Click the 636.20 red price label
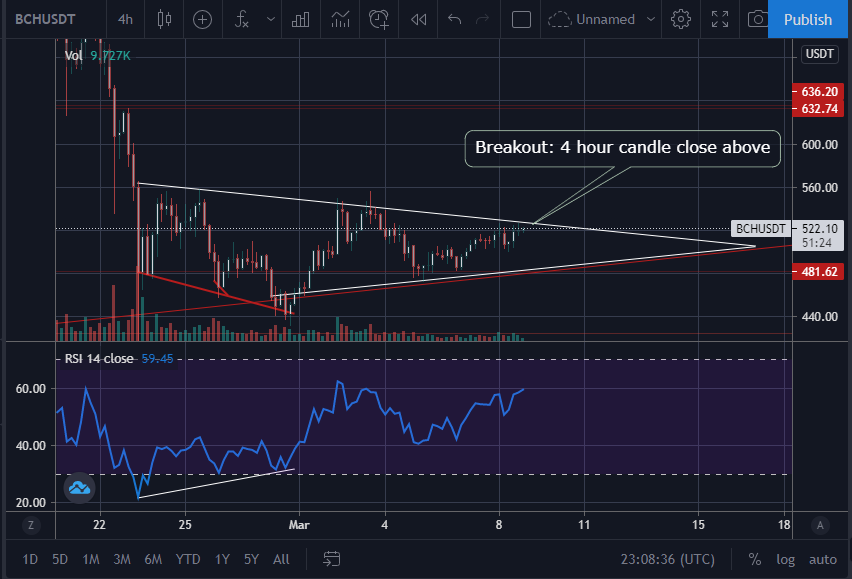Image resolution: width=852 pixels, height=579 pixels. tap(818, 91)
